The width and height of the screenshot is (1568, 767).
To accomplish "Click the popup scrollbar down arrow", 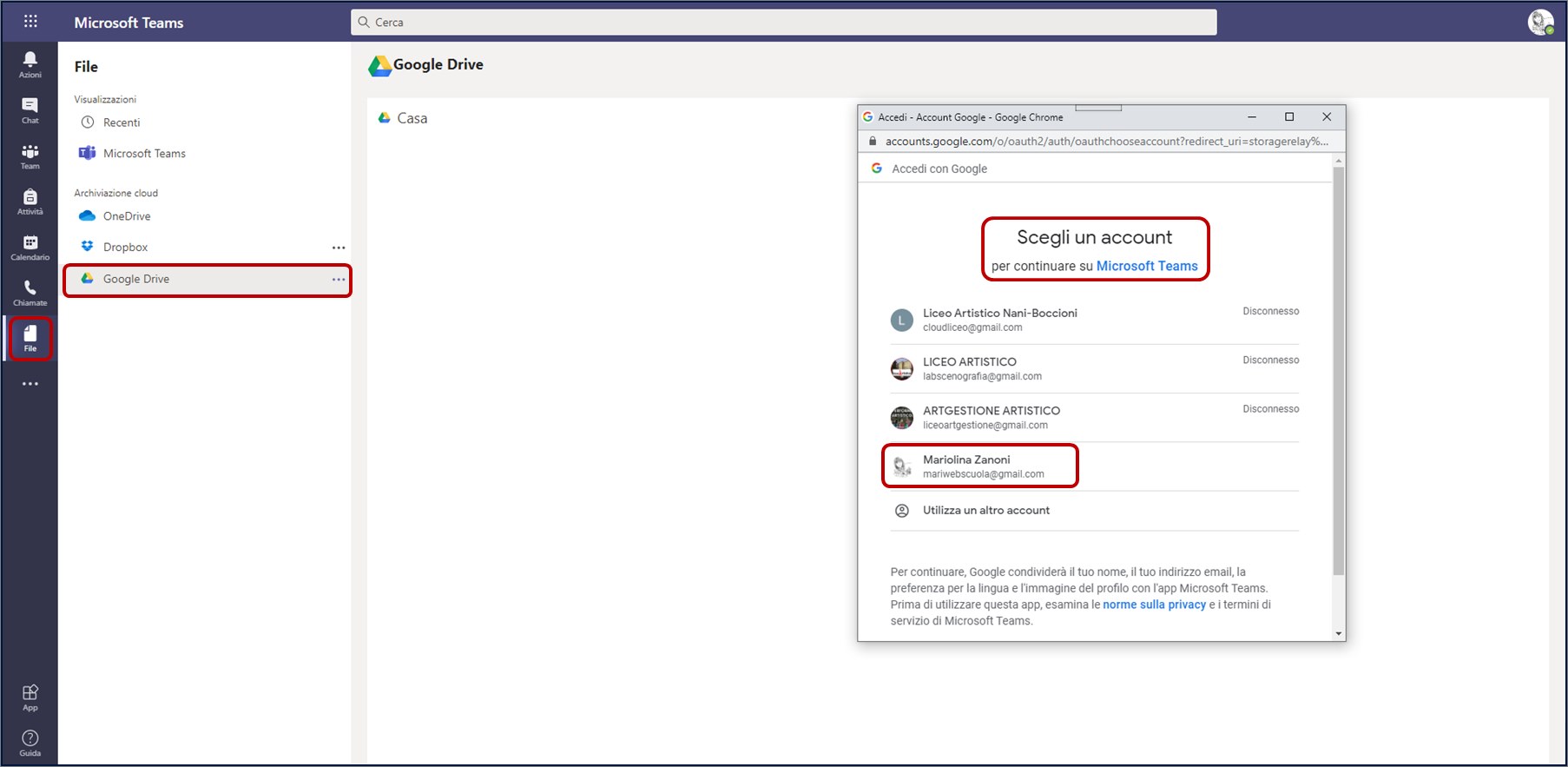I will [x=1339, y=633].
